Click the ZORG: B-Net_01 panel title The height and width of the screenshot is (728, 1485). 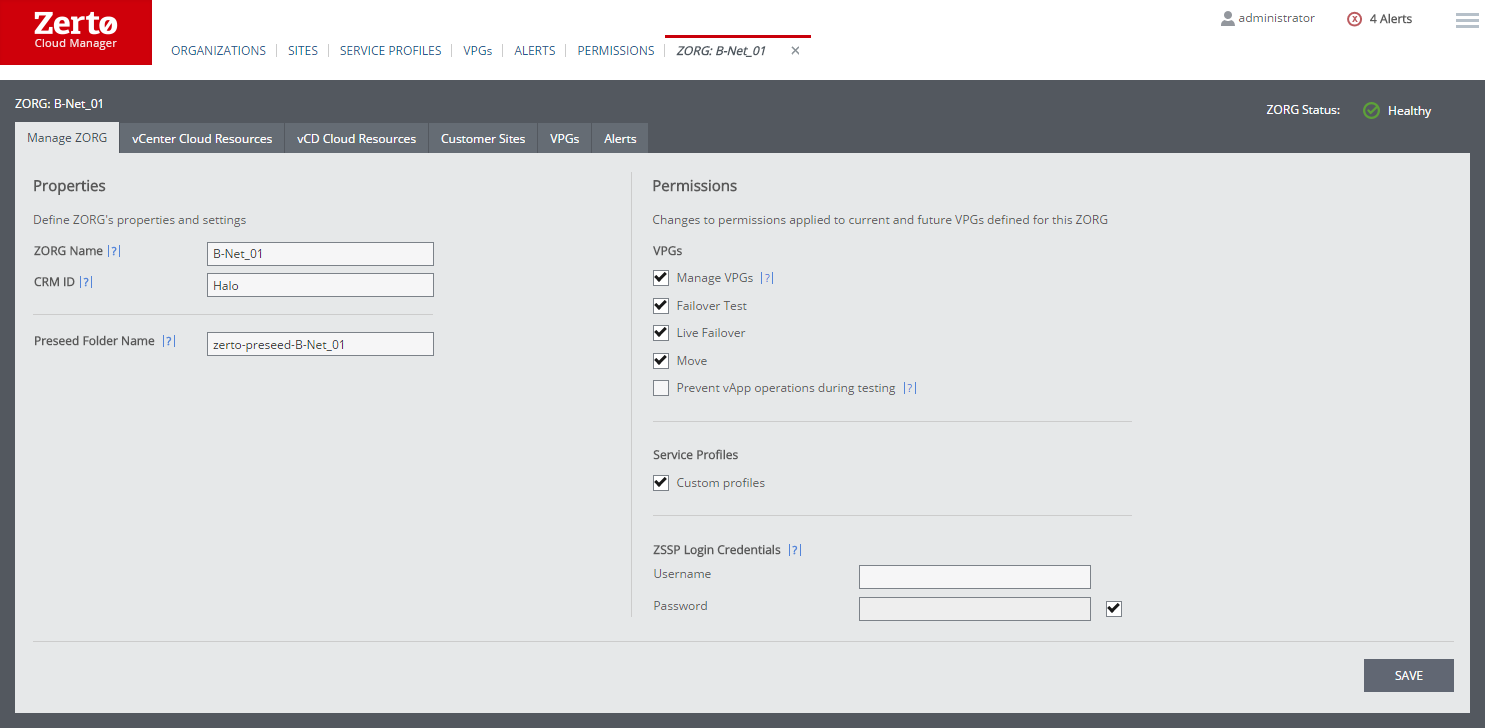(x=59, y=104)
